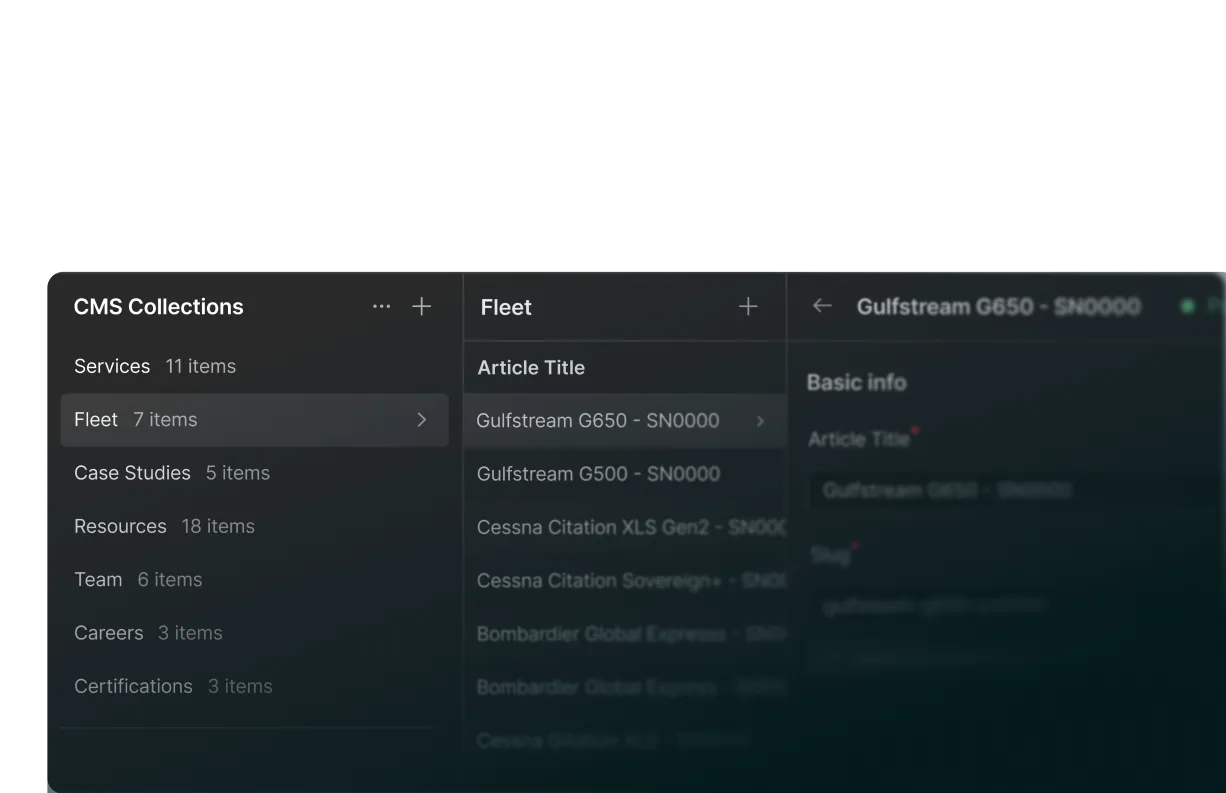
Task: Add a new CMS collection
Action: (422, 307)
